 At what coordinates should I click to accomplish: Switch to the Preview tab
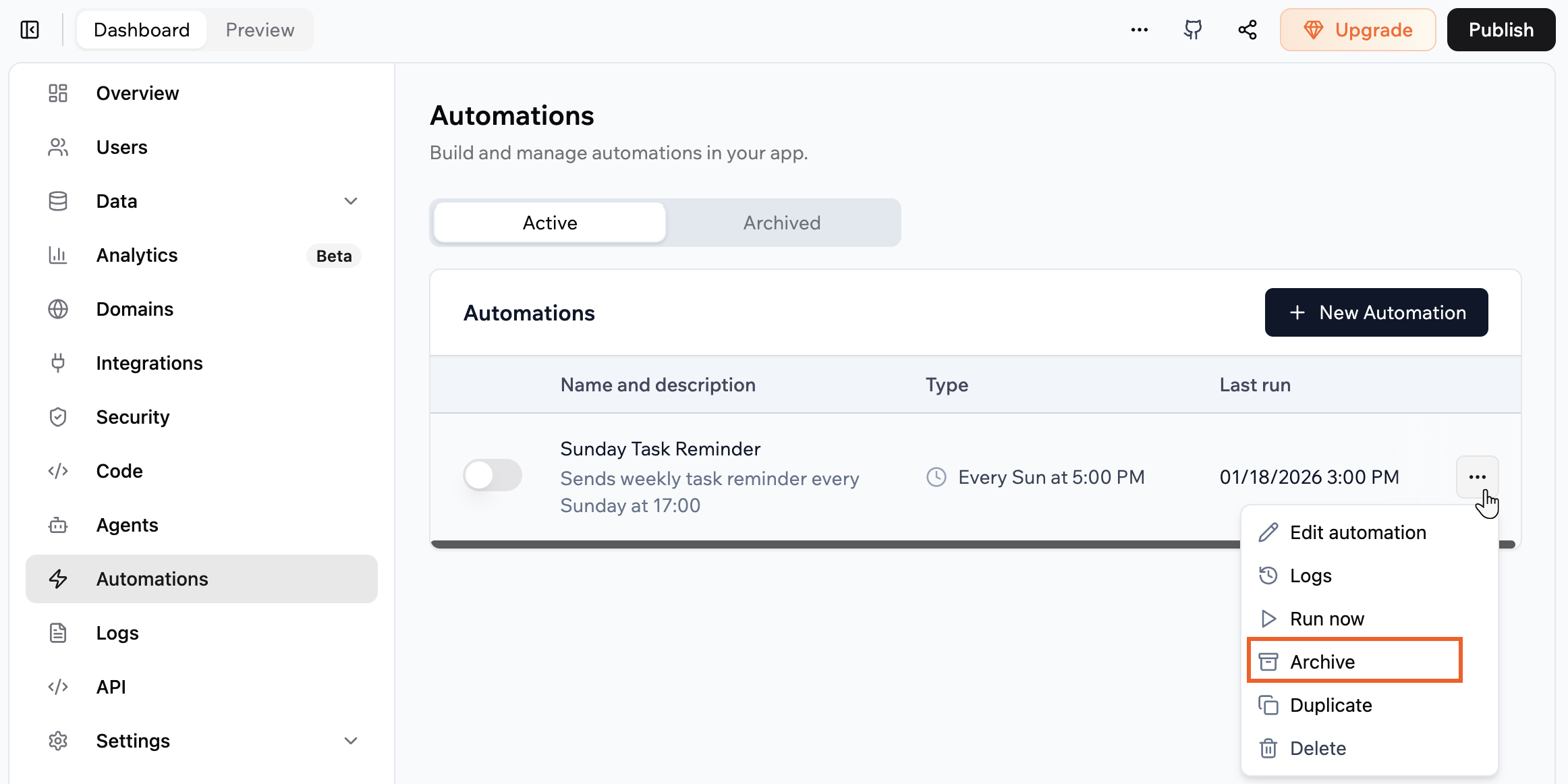(x=259, y=30)
